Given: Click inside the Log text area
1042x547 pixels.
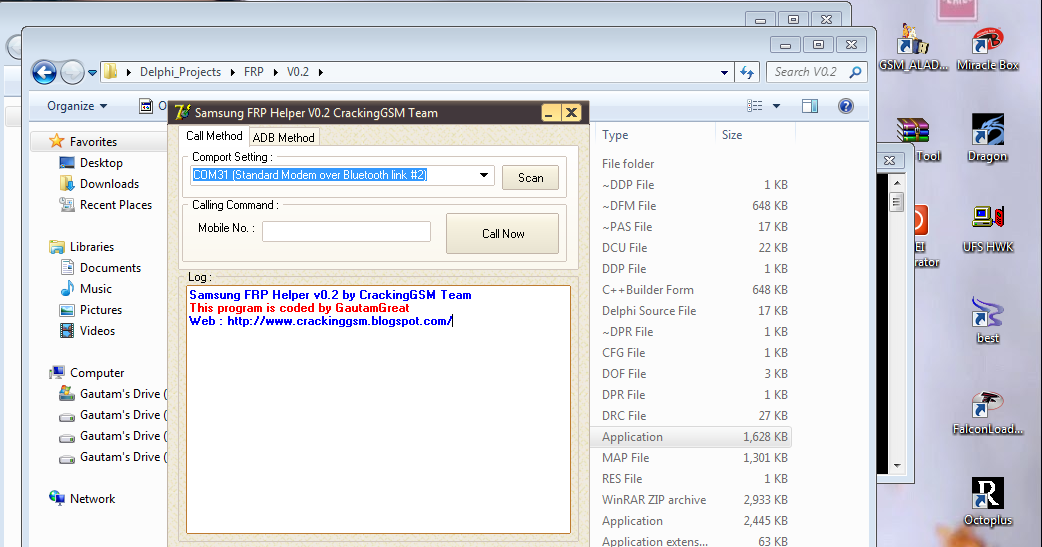Looking at the screenshot, I should pos(378,409).
